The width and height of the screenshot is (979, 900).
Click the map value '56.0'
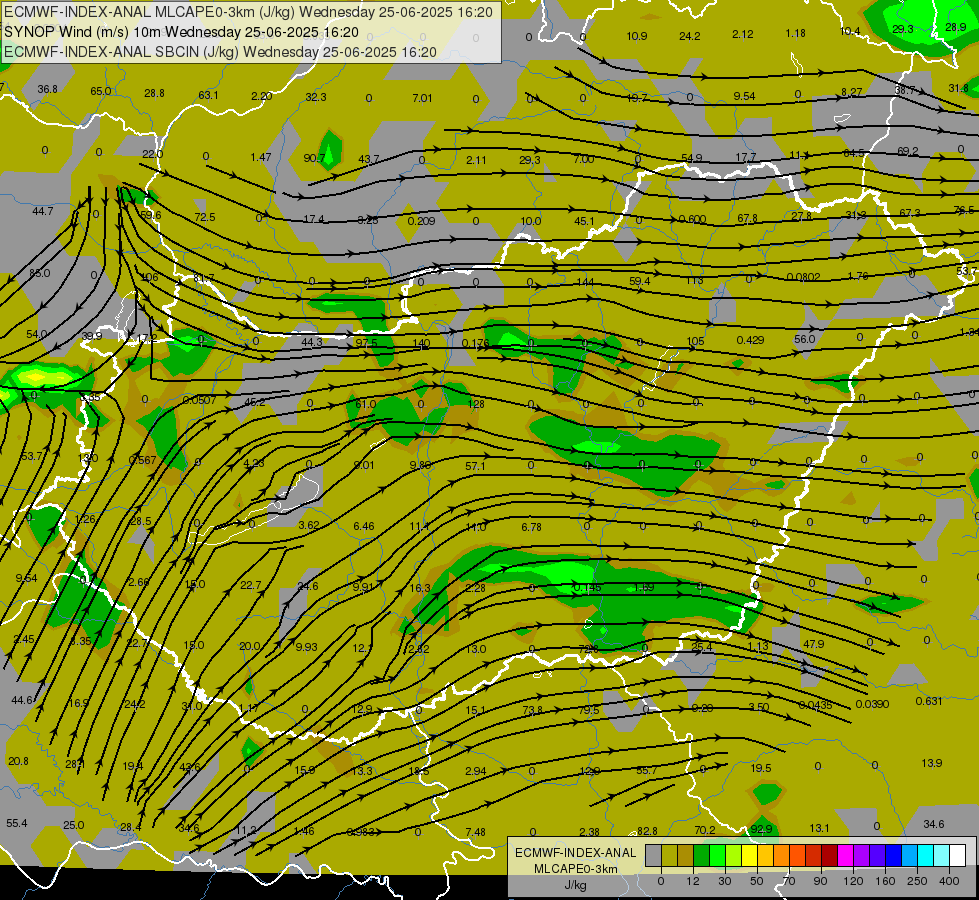pos(805,339)
